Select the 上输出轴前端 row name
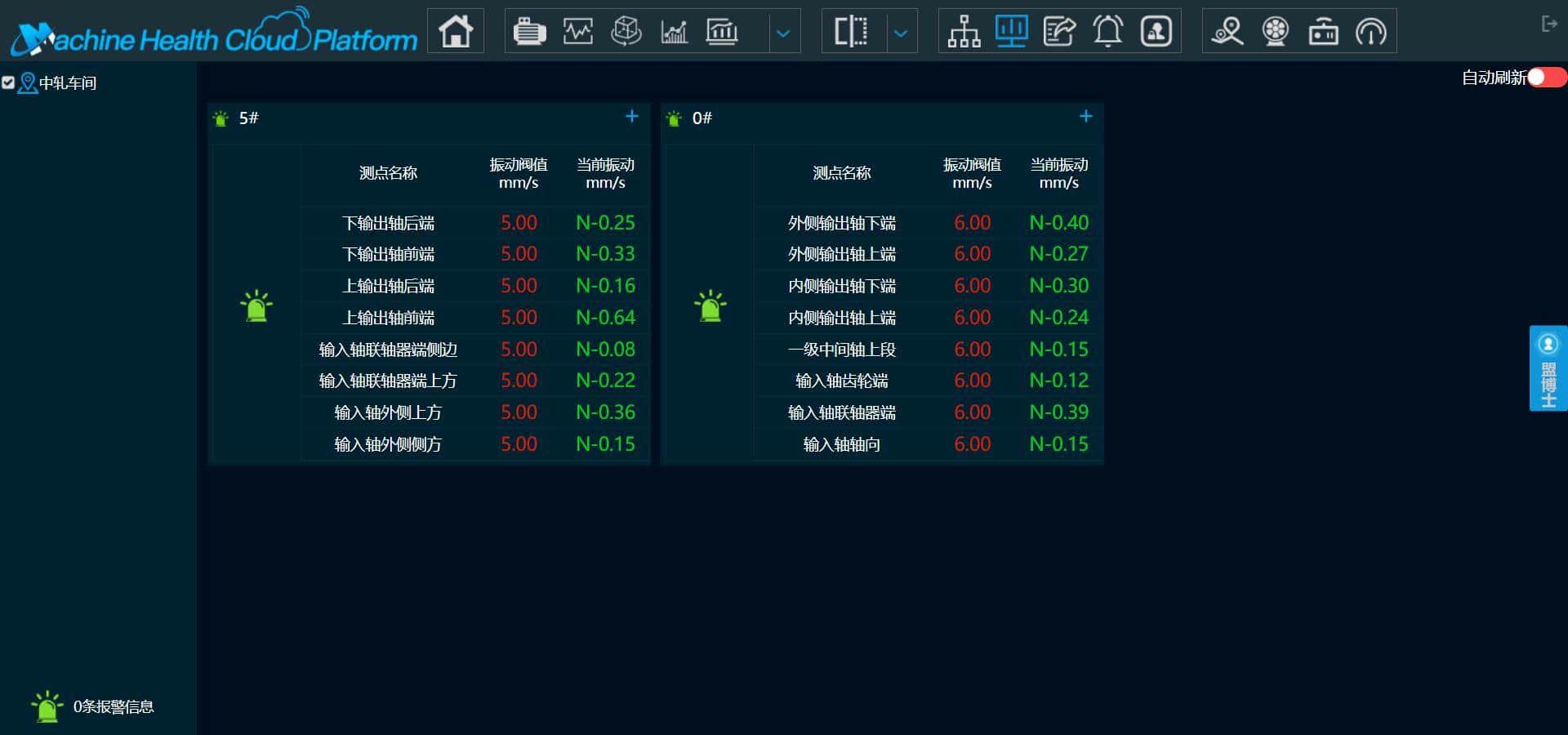This screenshot has height=735, width=1568. (x=388, y=318)
